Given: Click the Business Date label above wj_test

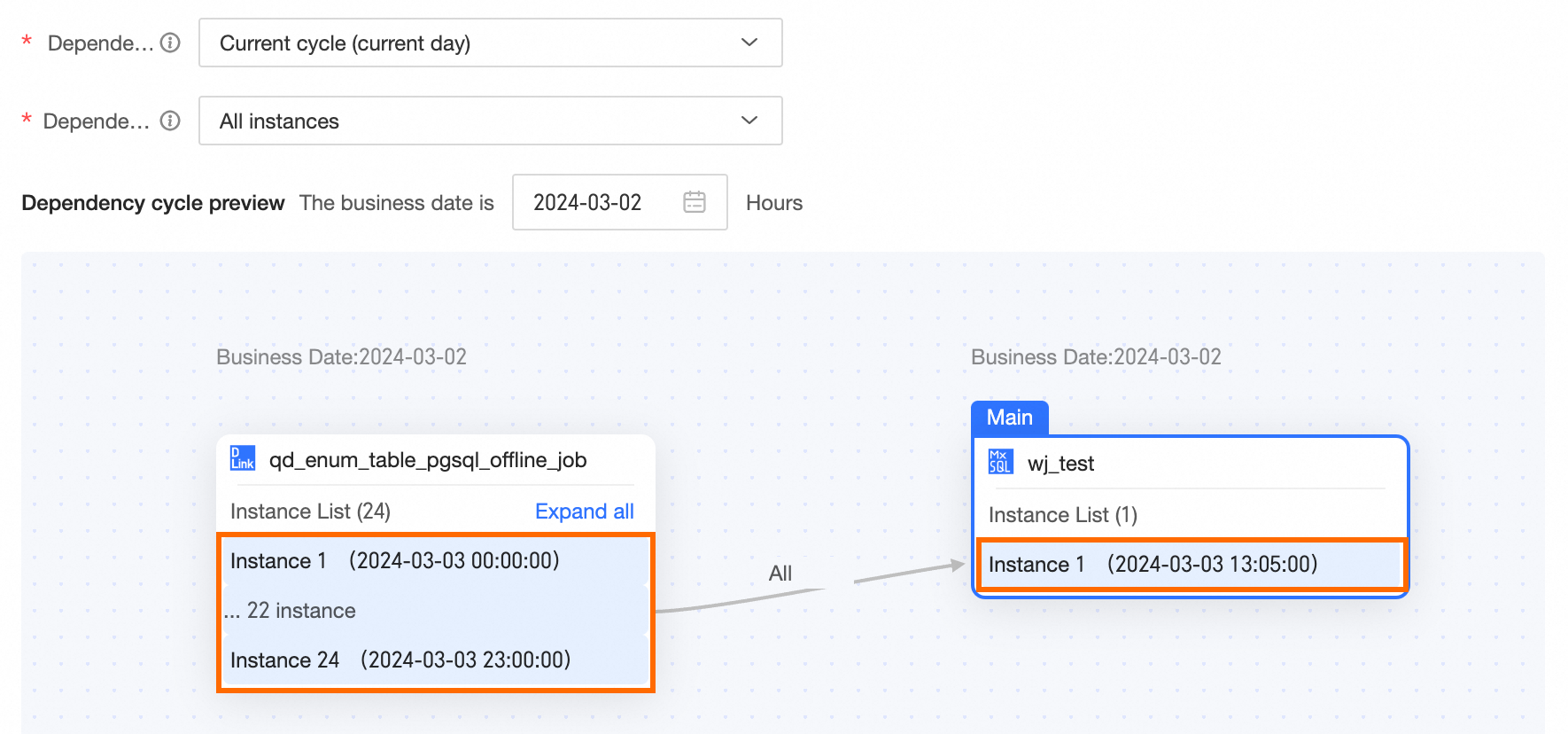Looking at the screenshot, I should coord(1096,357).
